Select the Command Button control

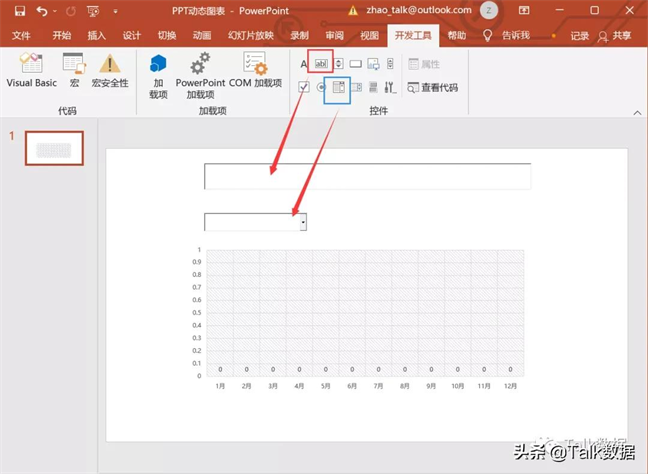coord(356,64)
